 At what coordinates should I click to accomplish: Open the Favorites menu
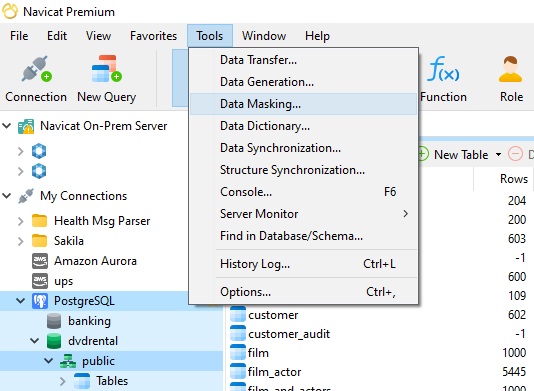coord(154,36)
